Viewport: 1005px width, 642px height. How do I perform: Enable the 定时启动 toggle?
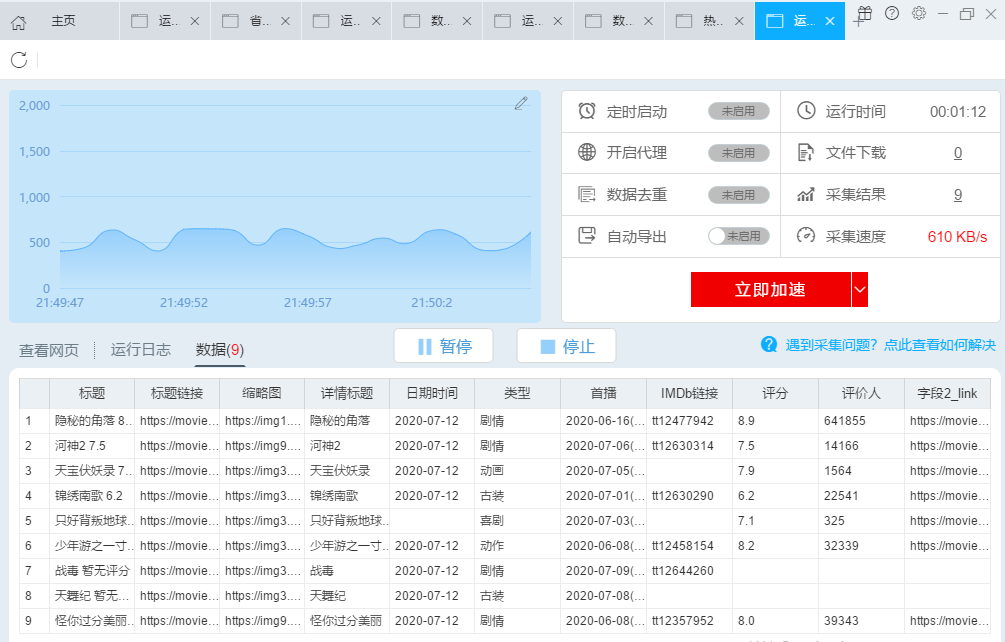click(x=738, y=111)
